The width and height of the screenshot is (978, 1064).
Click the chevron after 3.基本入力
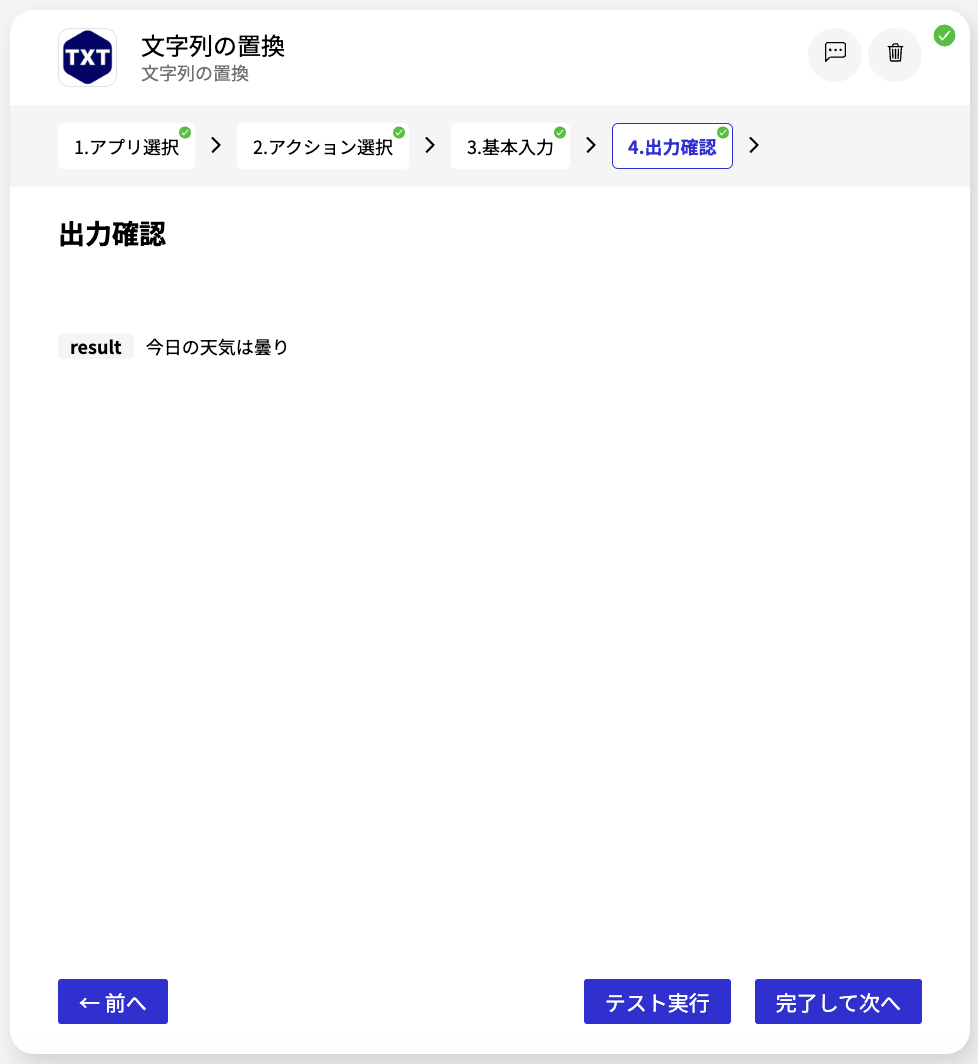point(590,145)
